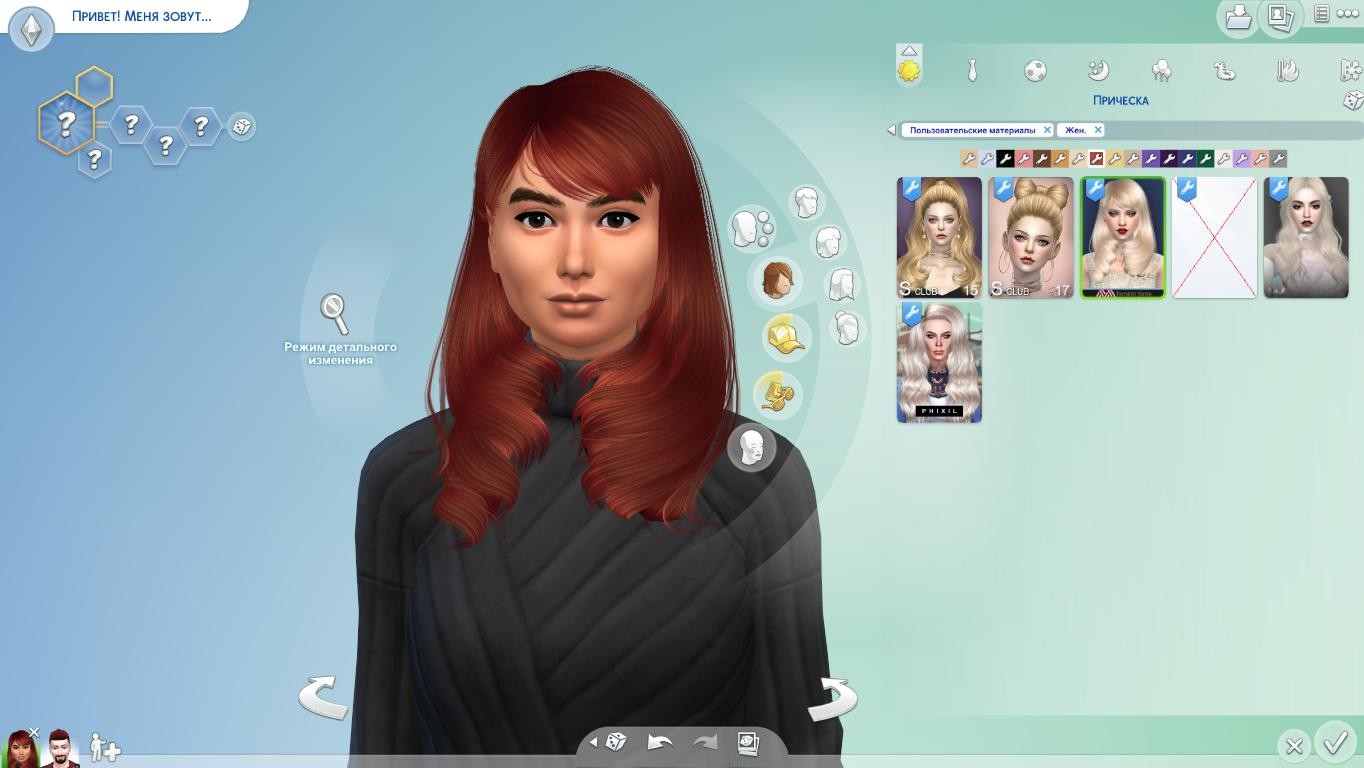Collapse outfit list with up arrow

909,50
